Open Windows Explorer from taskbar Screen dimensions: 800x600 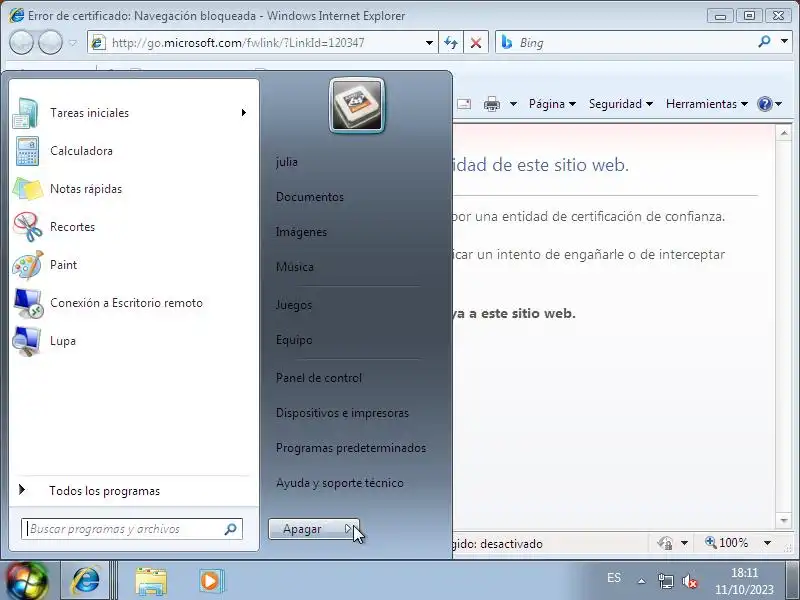coord(151,581)
